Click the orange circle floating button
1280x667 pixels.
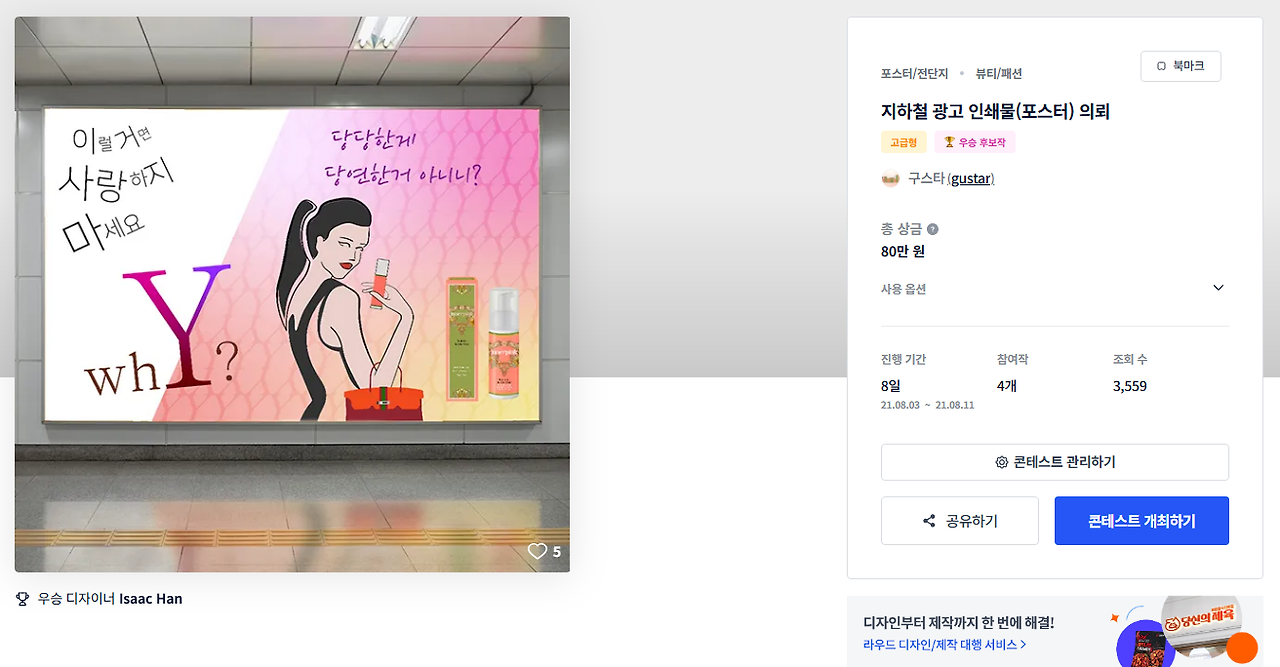[x=1242, y=648]
